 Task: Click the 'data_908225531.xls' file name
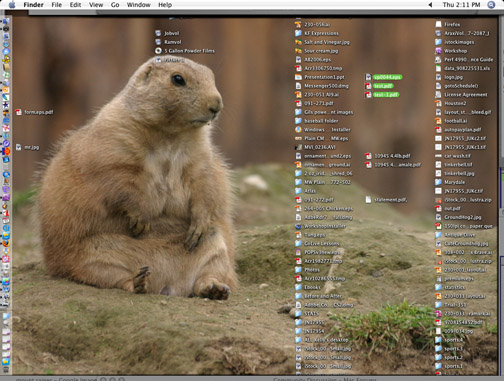pyautogui.click(x=467, y=68)
